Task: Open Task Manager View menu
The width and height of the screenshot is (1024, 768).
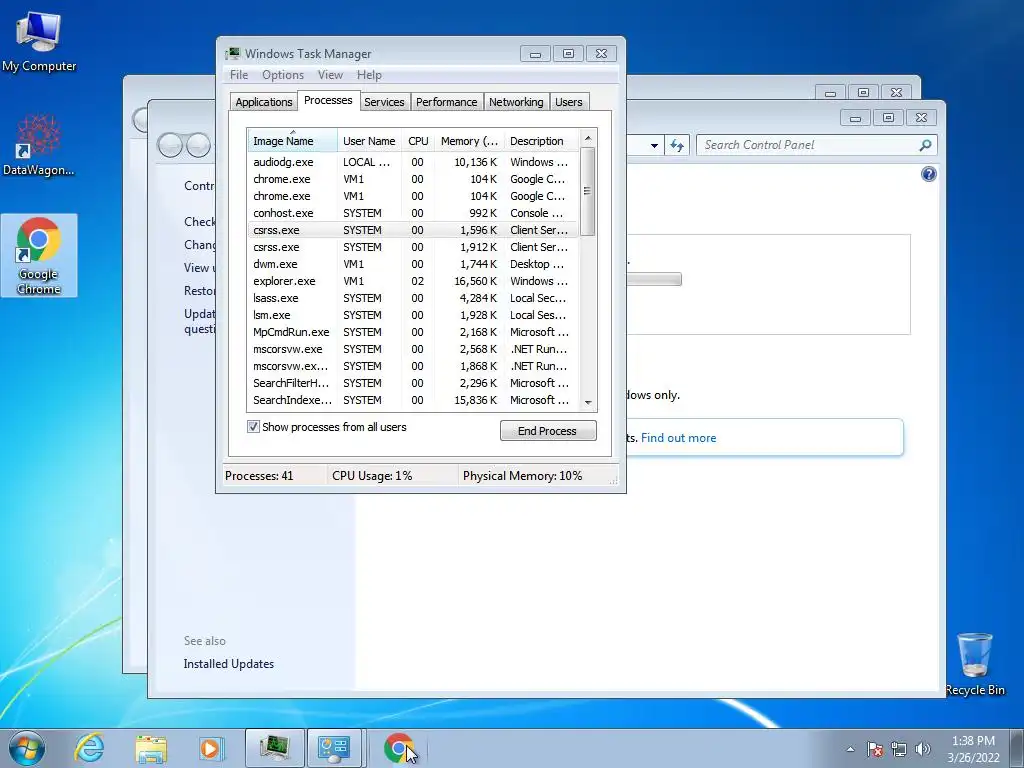Action: click(330, 75)
